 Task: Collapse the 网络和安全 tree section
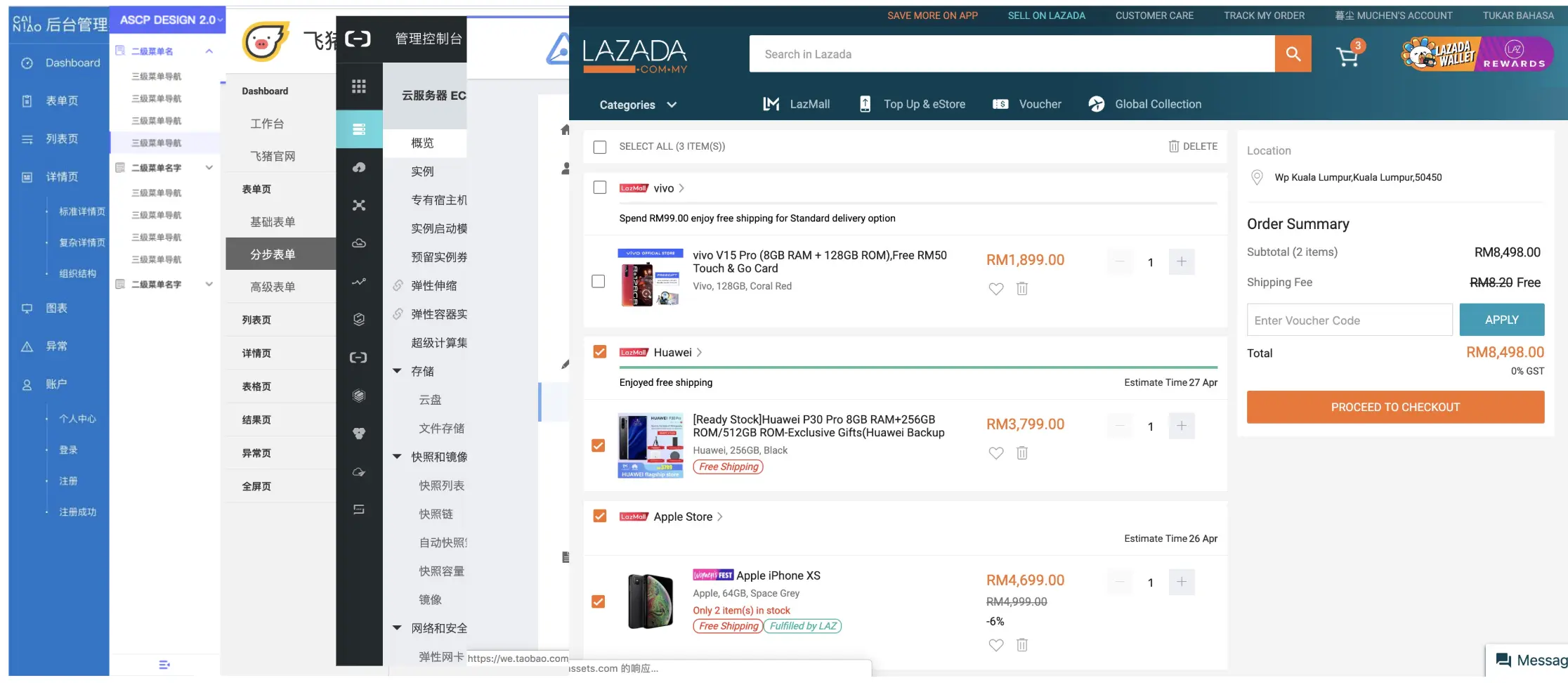[x=397, y=628]
